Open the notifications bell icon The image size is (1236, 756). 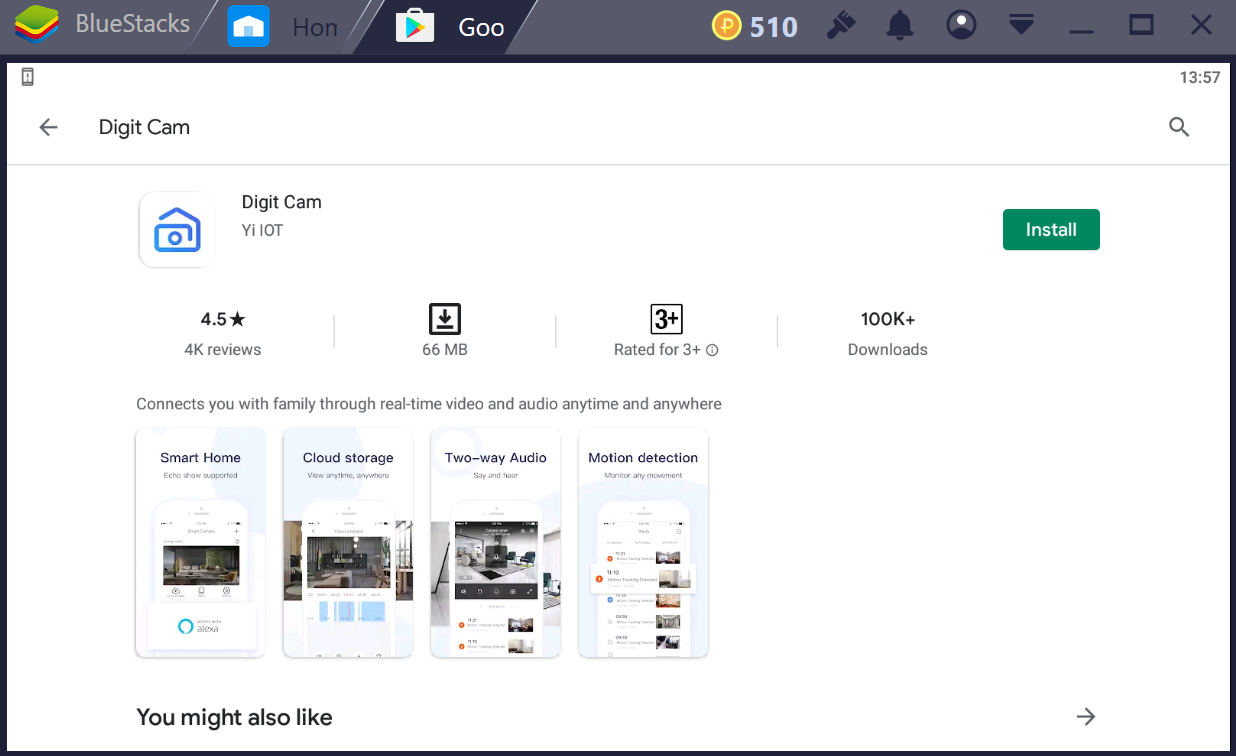point(902,26)
